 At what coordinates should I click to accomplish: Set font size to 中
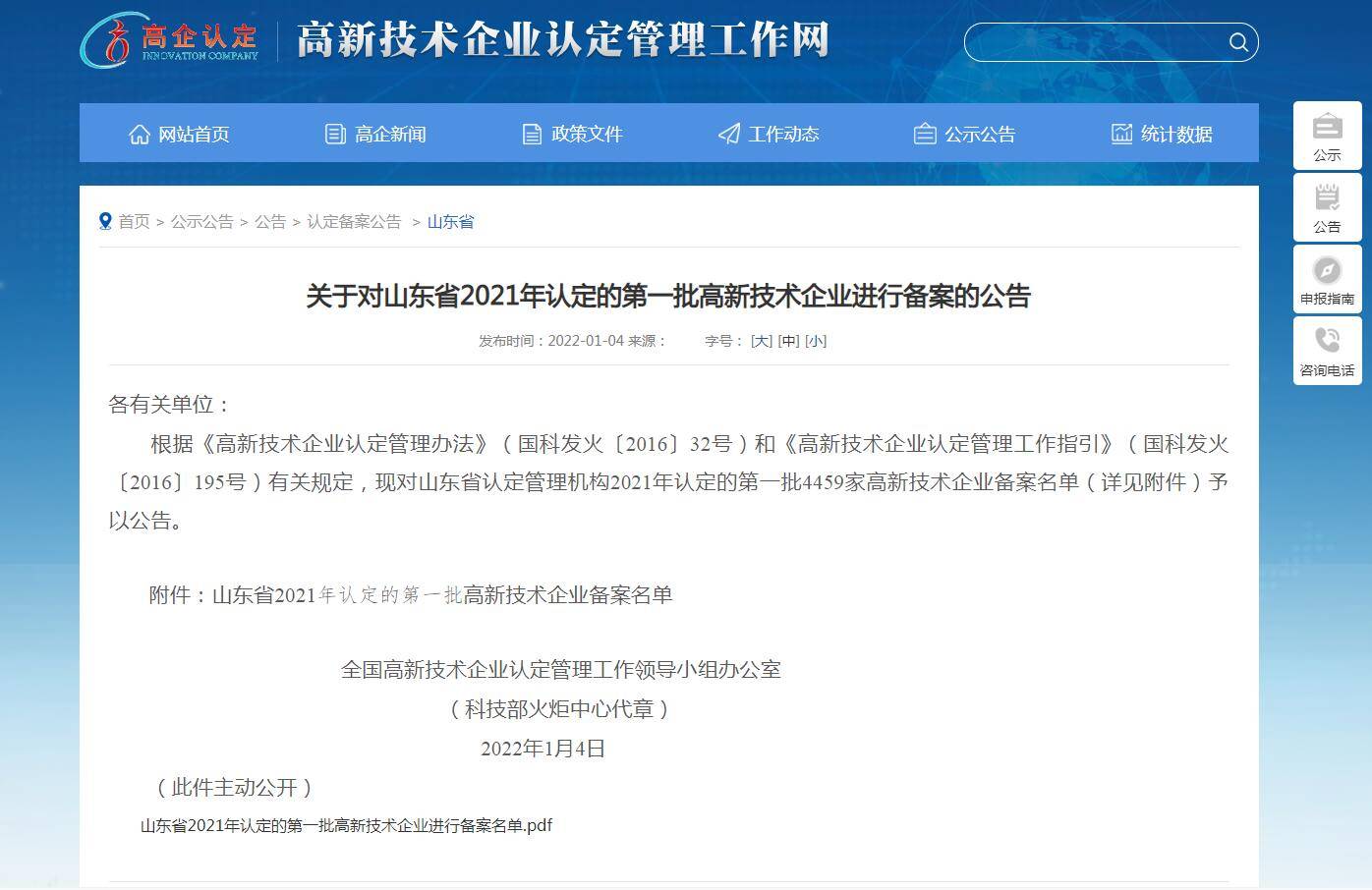[x=788, y=341]
